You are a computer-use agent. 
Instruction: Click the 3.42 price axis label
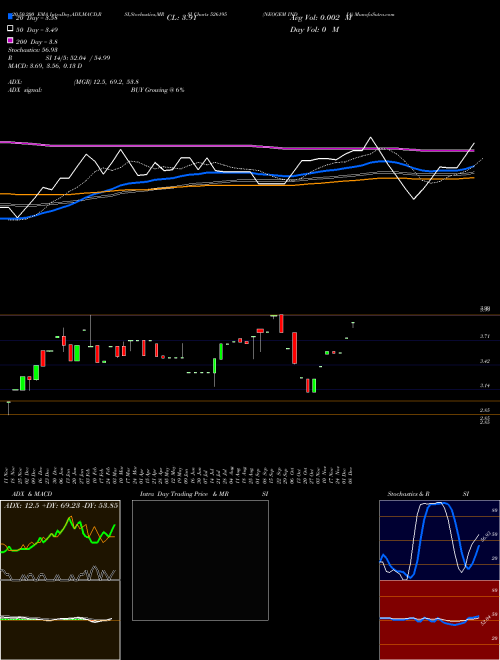pyautogui.click(x=485, y=361)
